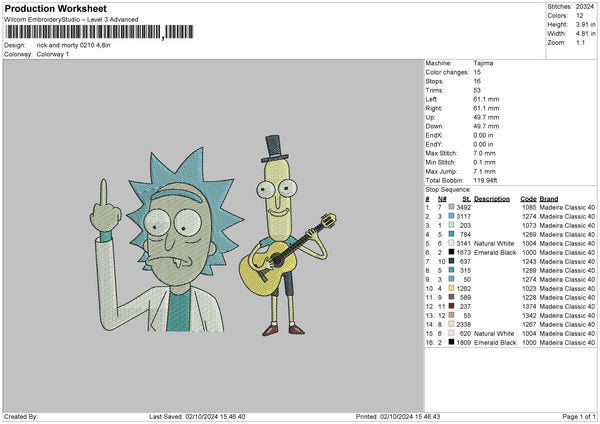Select design name "rick and morty 0210 4,8in"
600x424 pixels.
[73, 45]
